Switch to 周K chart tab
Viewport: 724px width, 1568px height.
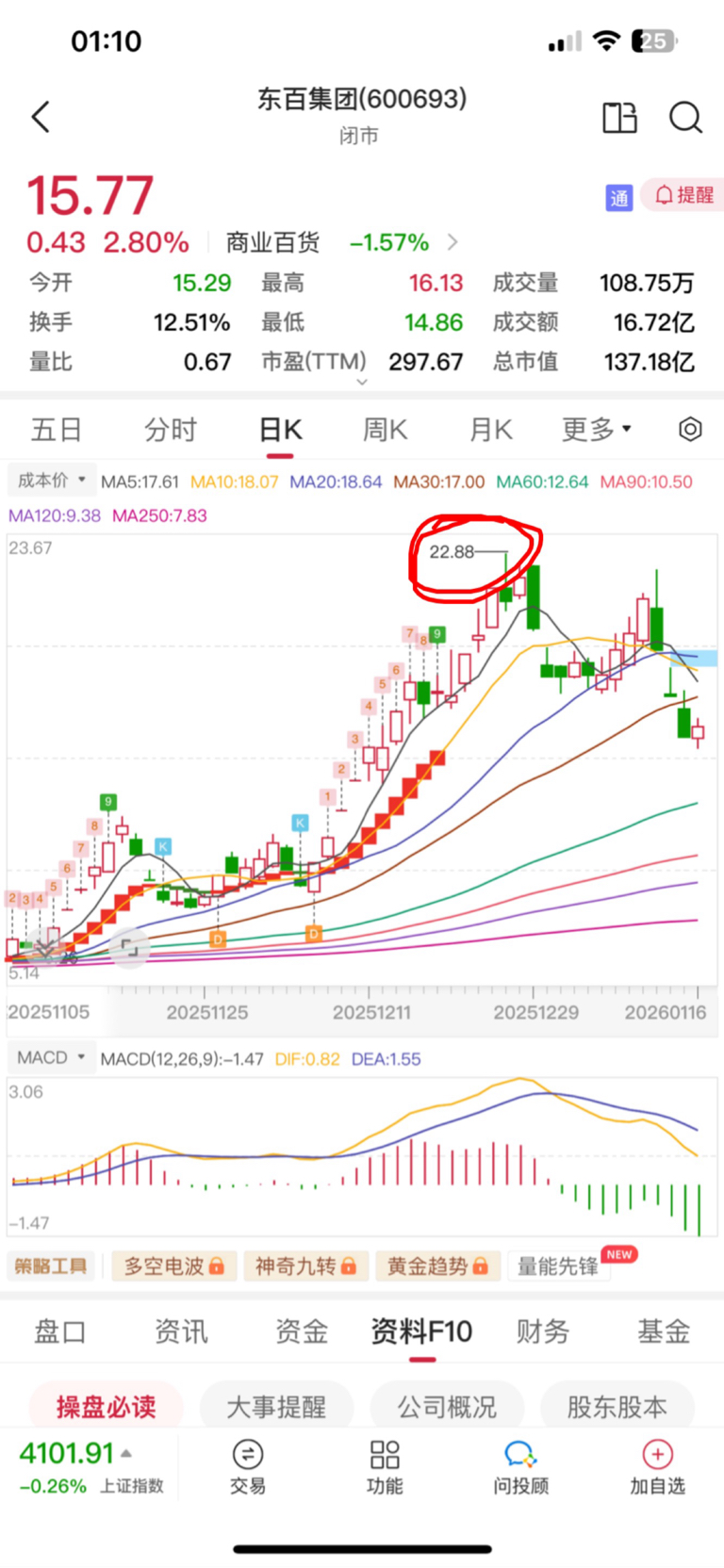386,430
